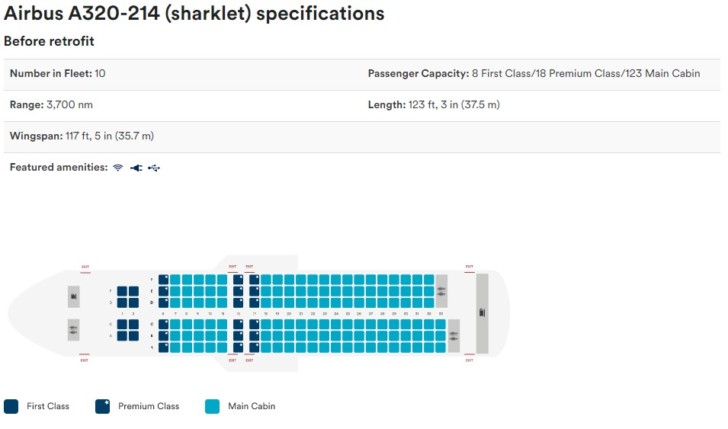Click the USB port amenity icon
Screen dimensions: 728x429
(154, 168)
